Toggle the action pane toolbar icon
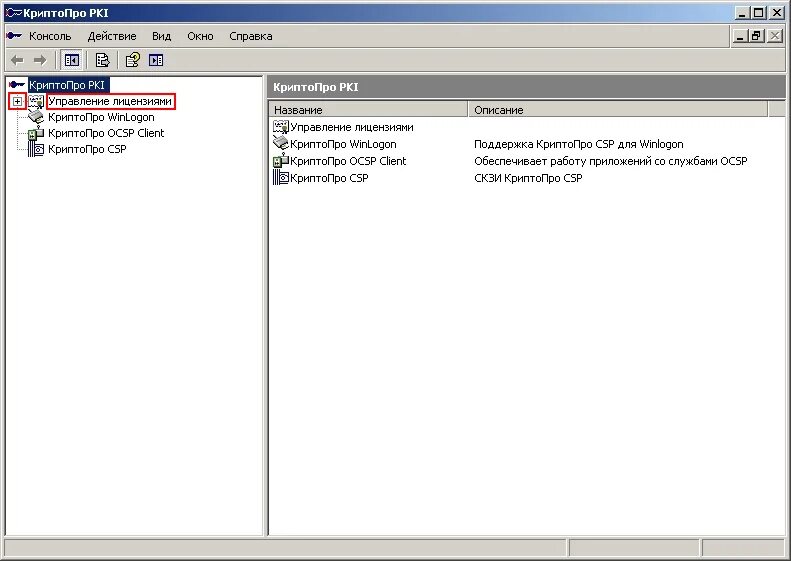 pos(156,61)
